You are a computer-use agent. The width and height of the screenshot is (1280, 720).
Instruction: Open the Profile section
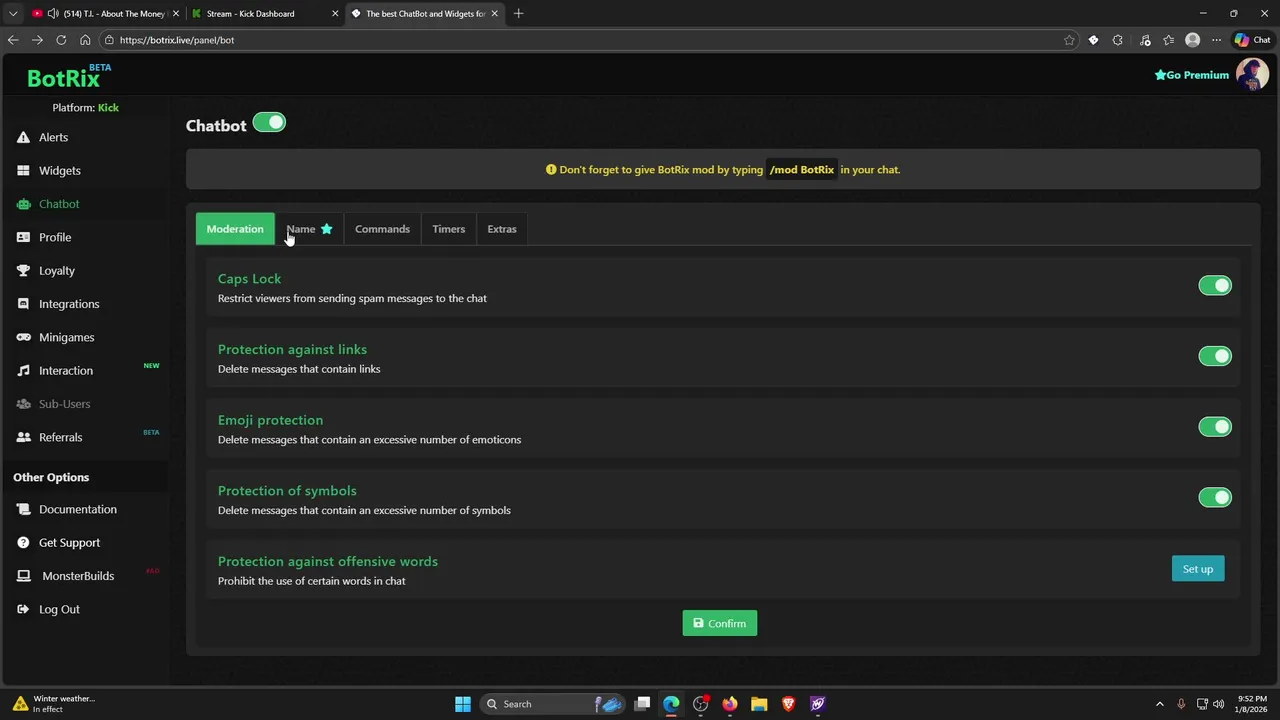[55, 237]
